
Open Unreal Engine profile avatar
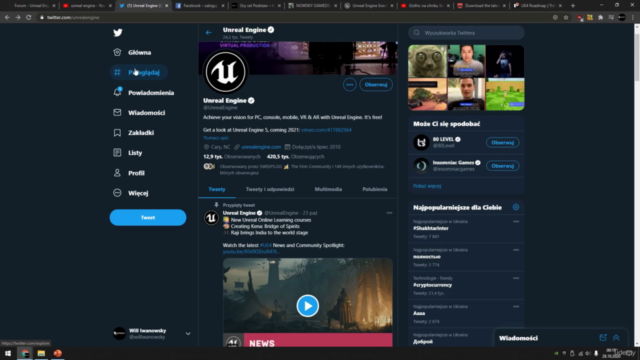tap(225, 72)
